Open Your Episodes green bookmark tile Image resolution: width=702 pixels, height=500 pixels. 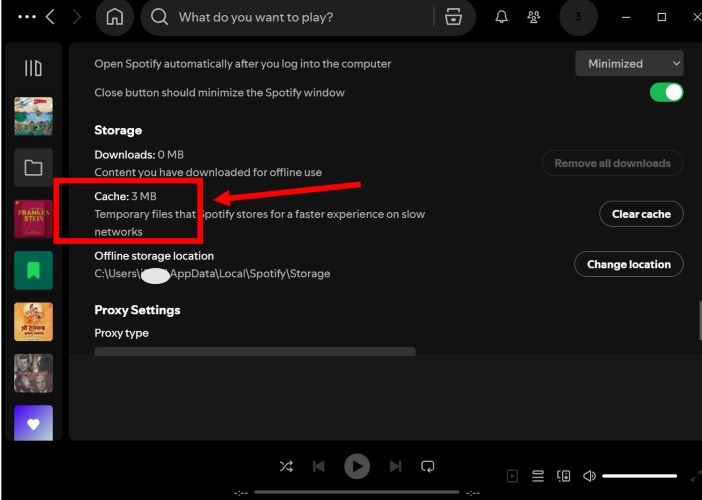pyautogui.click(x=33, y=270)
